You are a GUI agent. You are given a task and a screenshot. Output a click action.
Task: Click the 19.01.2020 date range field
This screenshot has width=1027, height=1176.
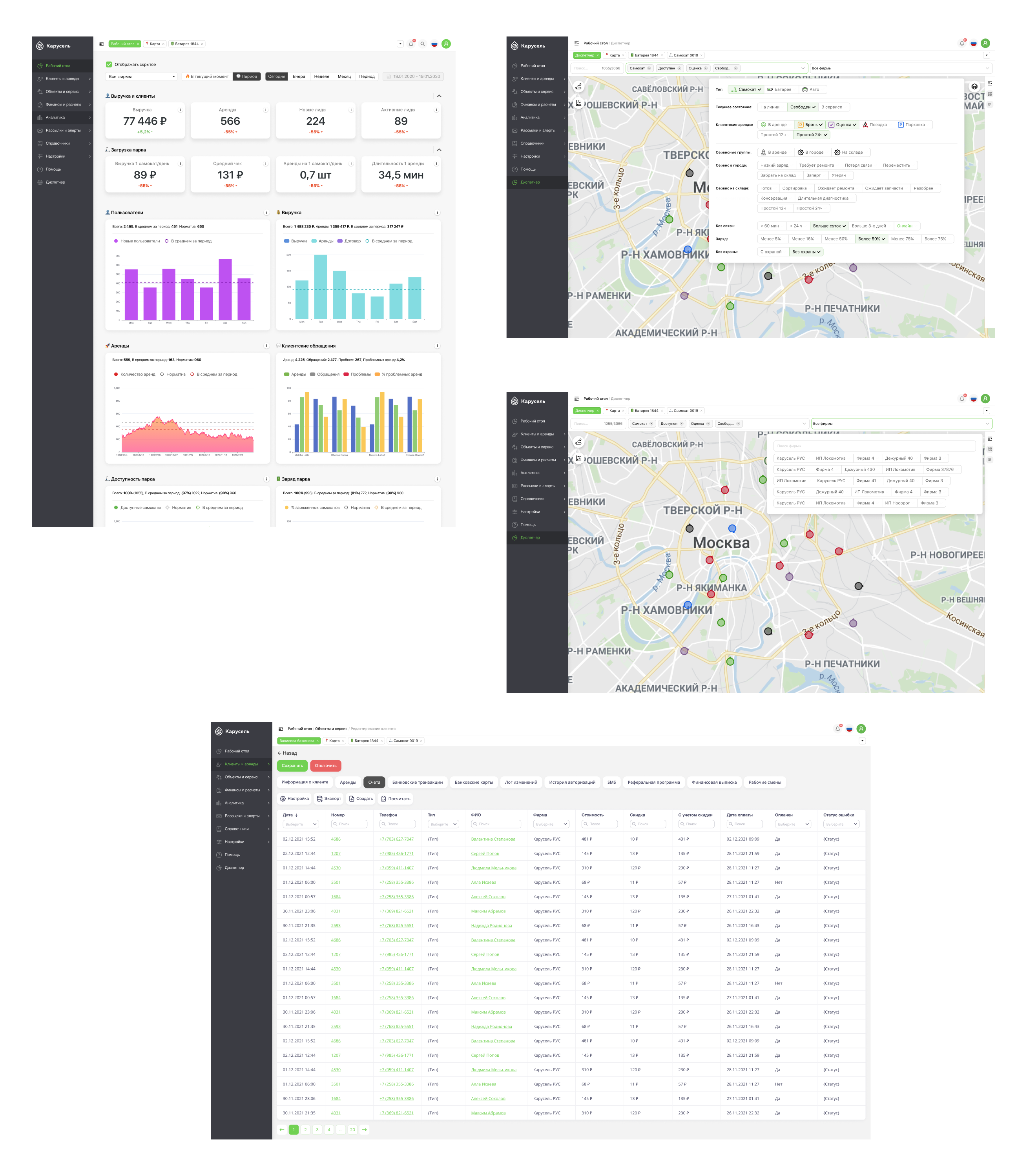coord(413,77)
